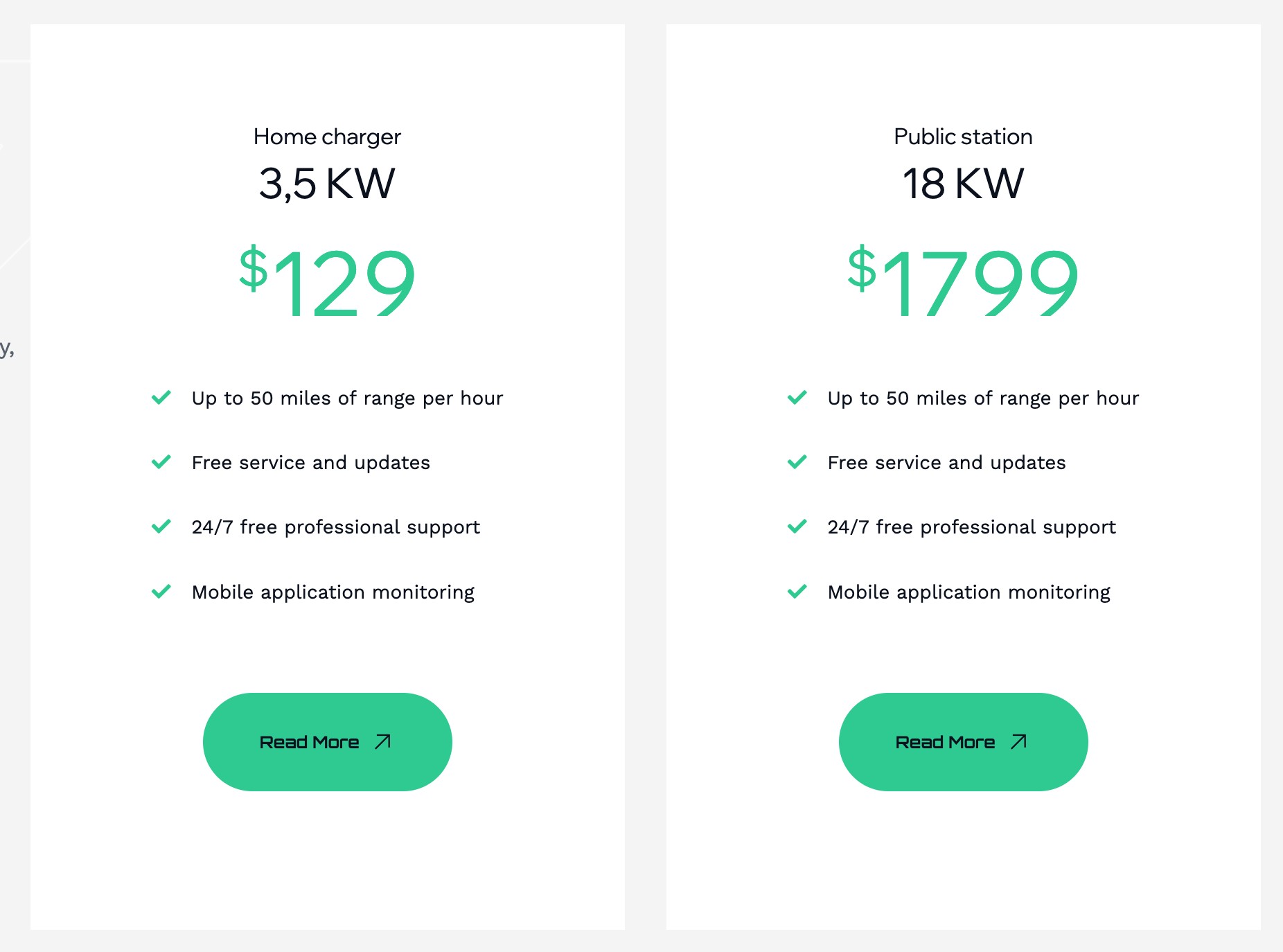Click the checkmark beside Public station range per hour
Screen dimensions: 1283x952
pyautogui.click(x=797, y=397)
